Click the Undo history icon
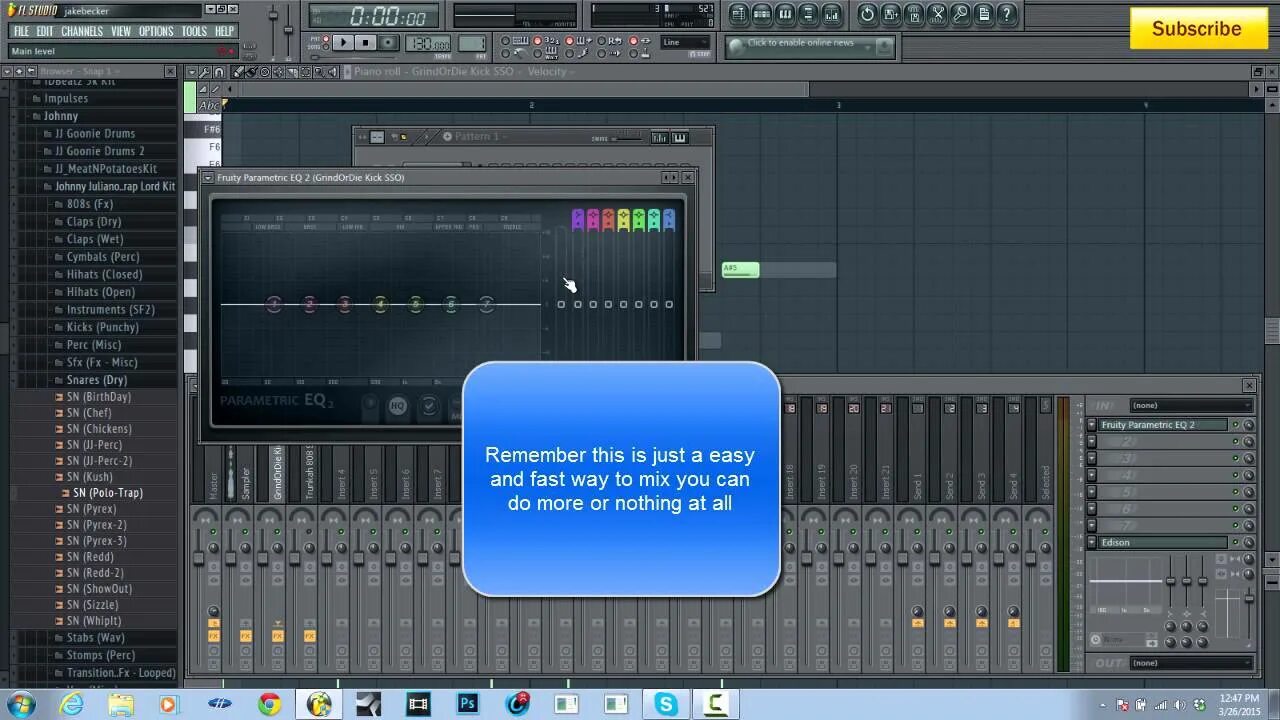This screenshot has height=720, width=1280. pos(867,14)
